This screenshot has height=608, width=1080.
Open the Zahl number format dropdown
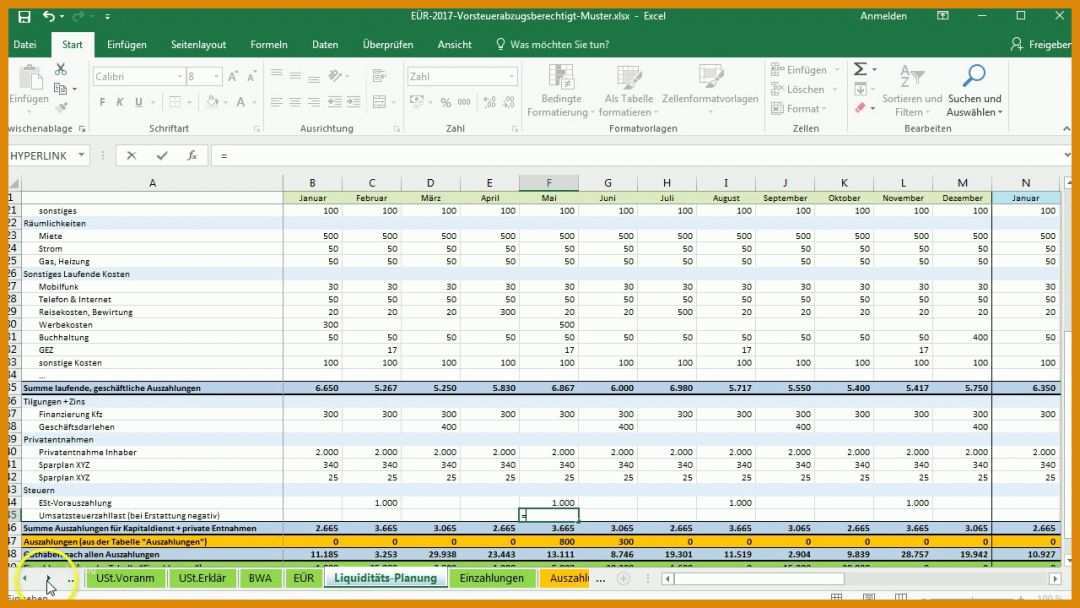click(510, 76)
